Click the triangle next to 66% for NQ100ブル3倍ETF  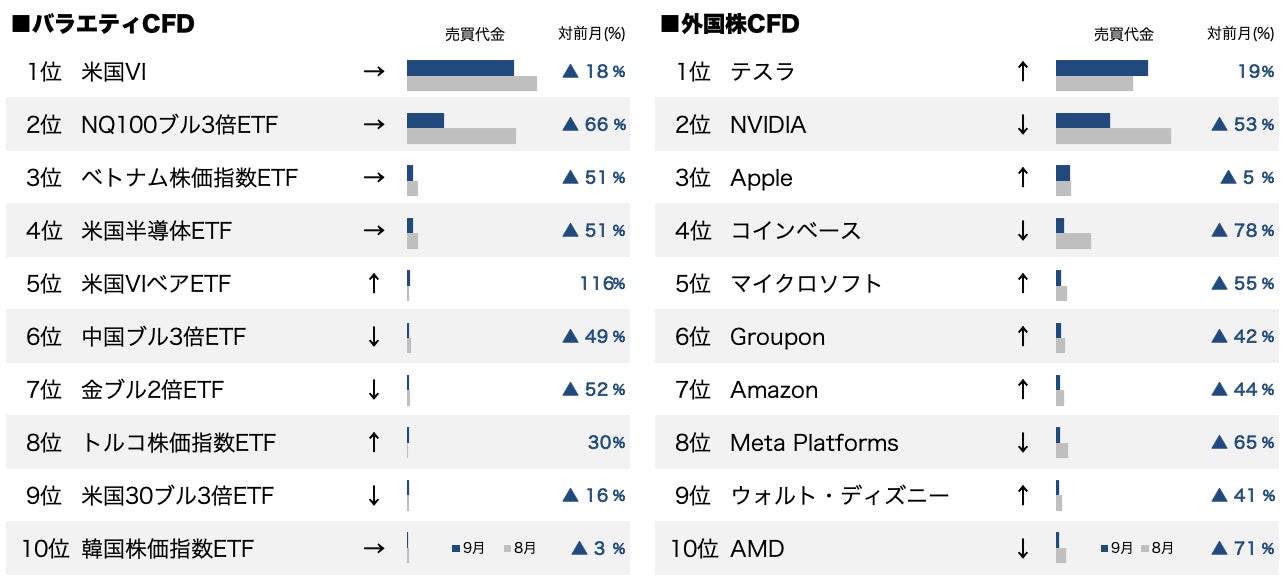point(571,125)
